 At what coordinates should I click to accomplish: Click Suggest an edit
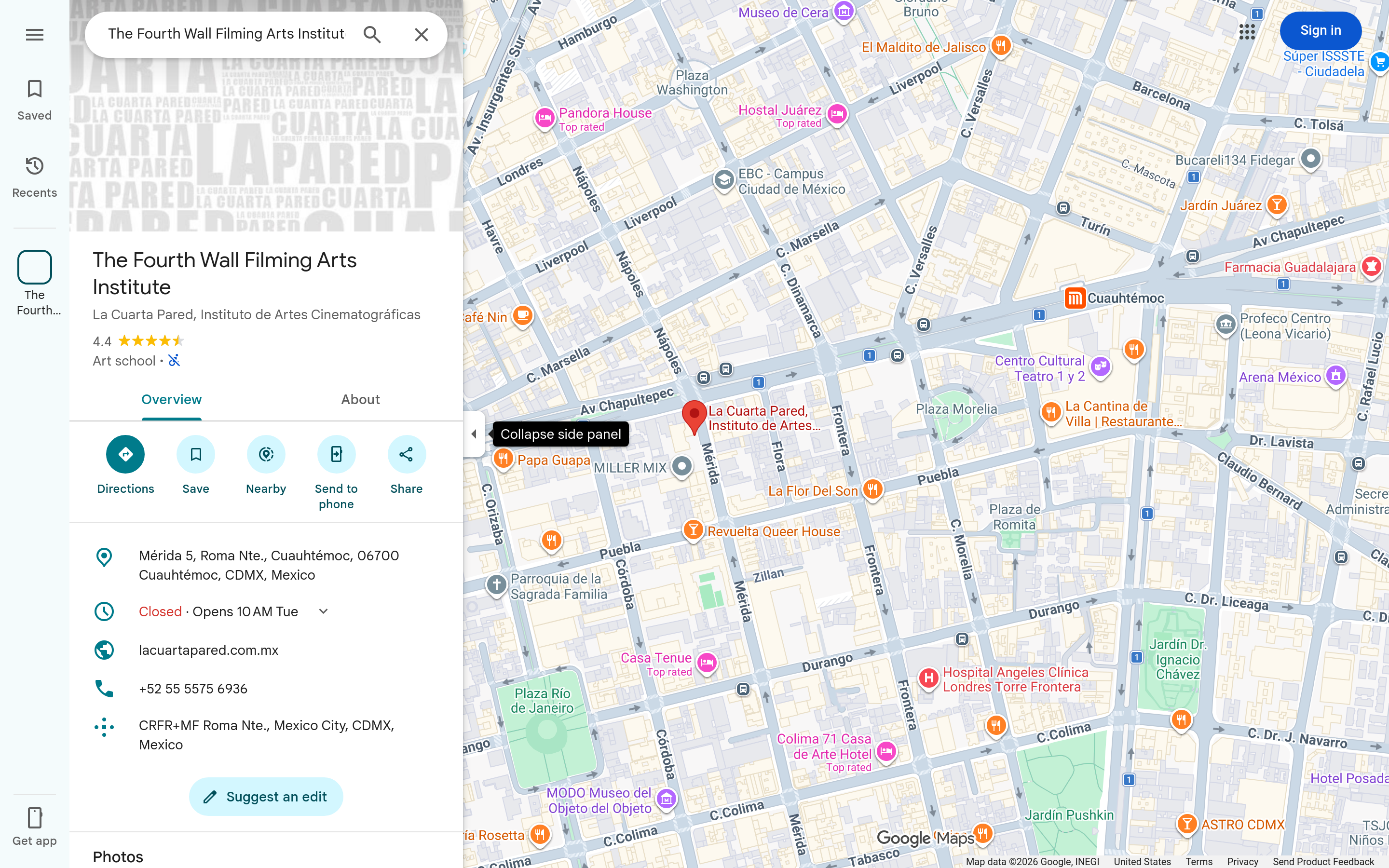[x=266, y=797]
